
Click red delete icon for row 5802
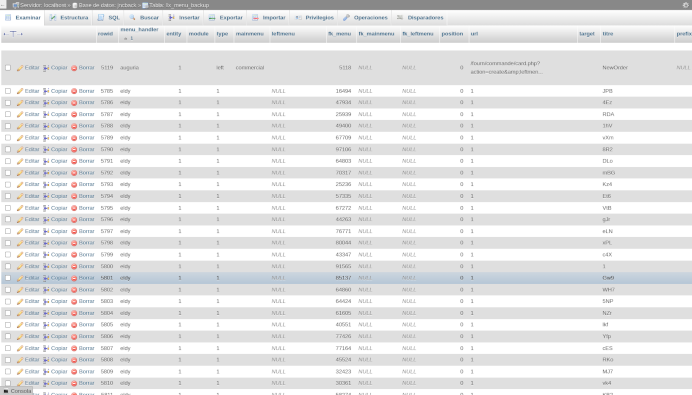[74, 290]
